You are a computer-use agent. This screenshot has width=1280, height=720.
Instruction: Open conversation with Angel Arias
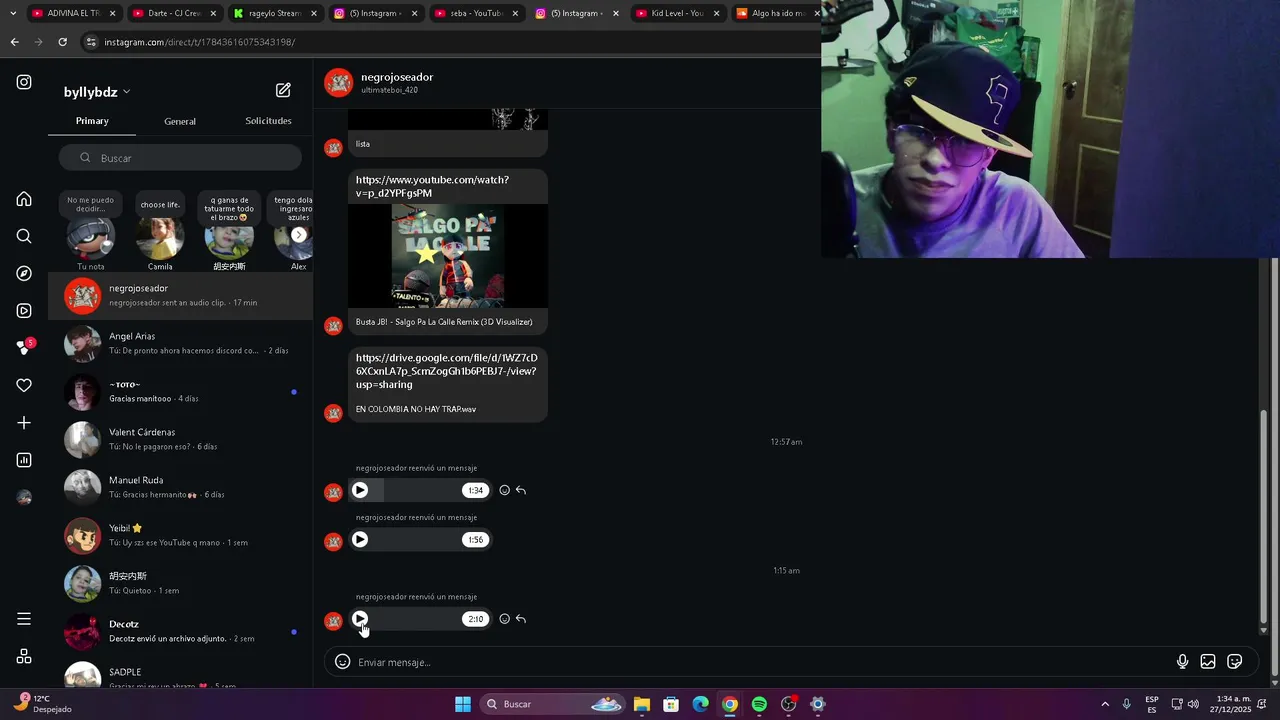pyautogui.click(x=180, y=344)
